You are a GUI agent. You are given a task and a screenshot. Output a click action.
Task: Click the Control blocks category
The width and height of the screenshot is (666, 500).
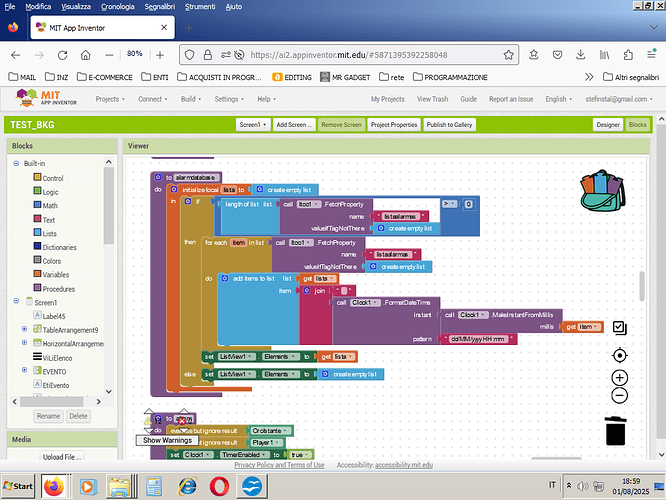point(53,178)
